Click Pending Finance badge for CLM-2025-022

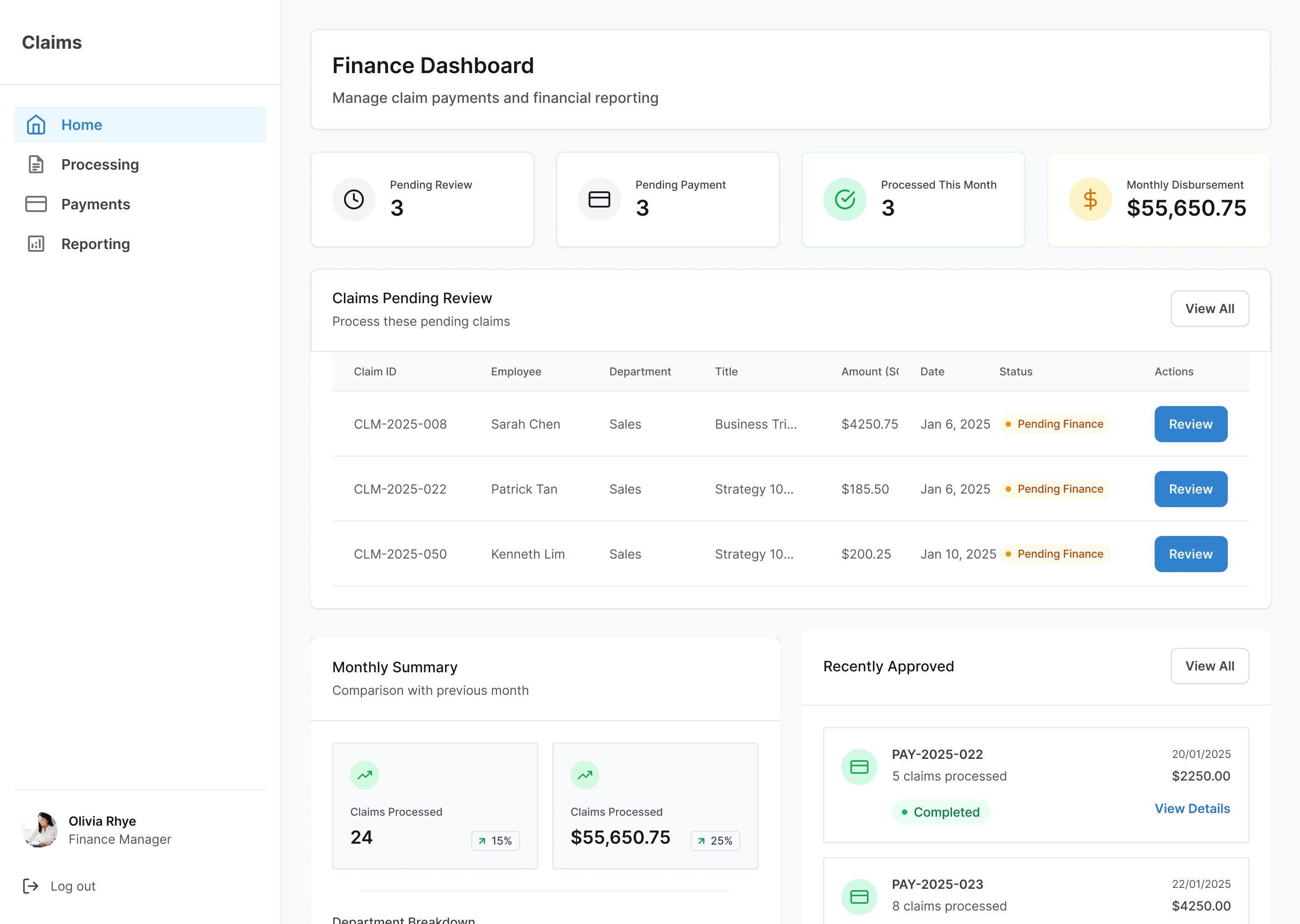[1055, 489]
